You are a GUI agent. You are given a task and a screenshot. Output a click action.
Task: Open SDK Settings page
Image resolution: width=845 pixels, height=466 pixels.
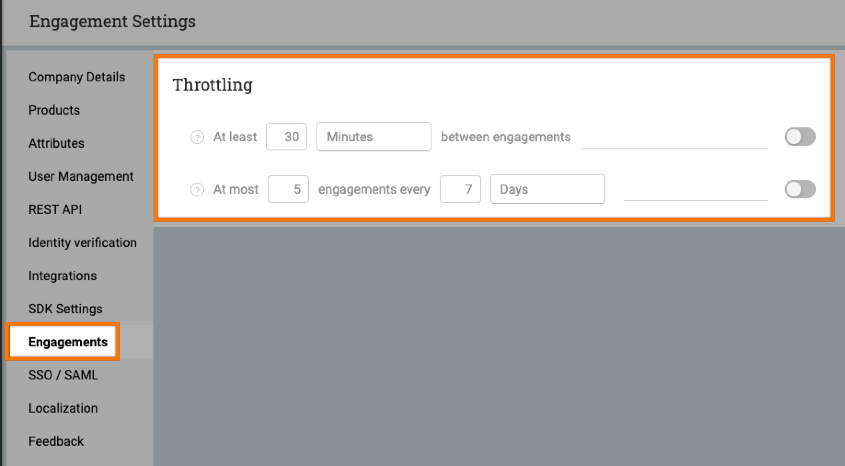click(x=65, y=309)
